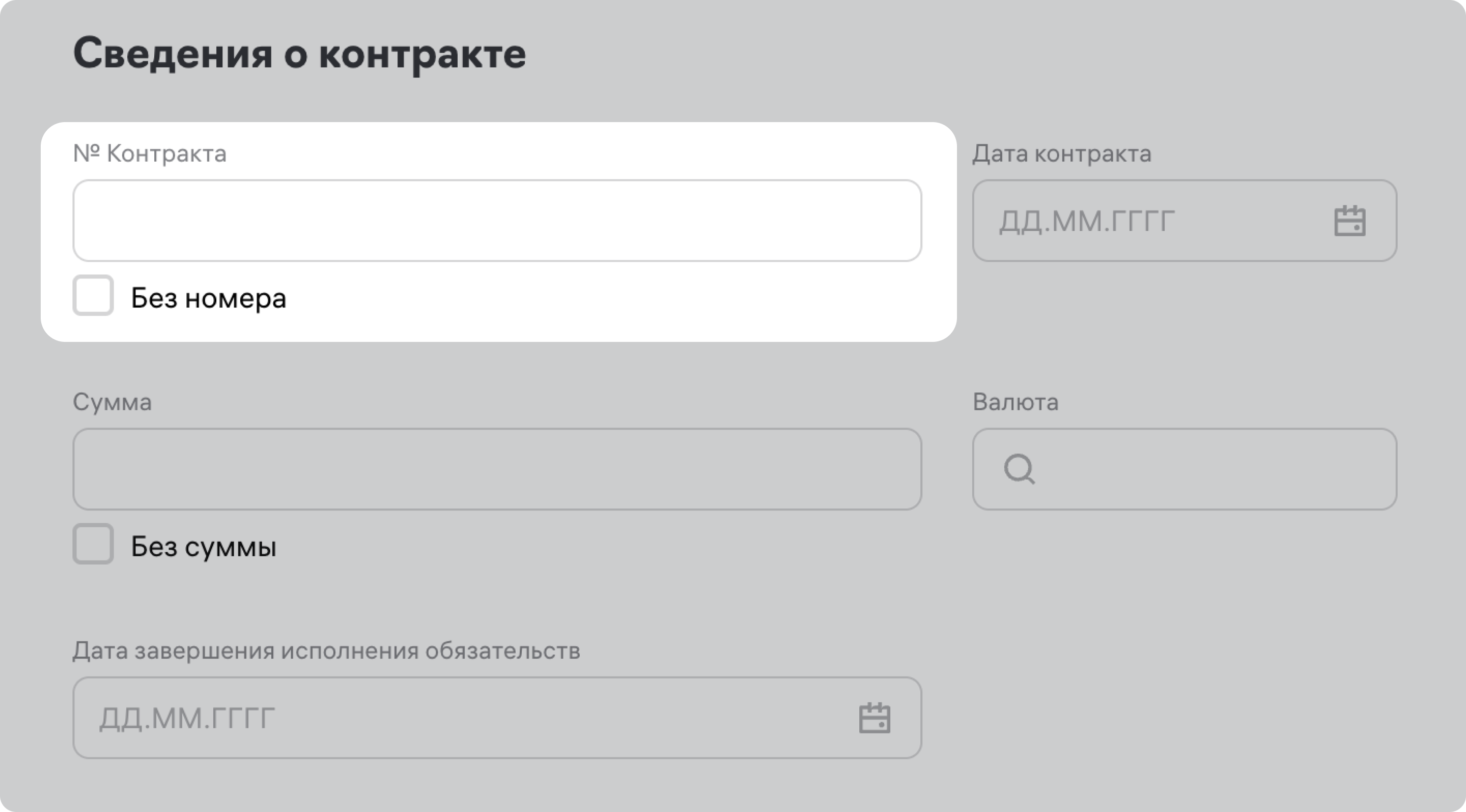The width and height of the screenshot is (1466, 812).
Task: Click ДД.ММ.ГГГГ placeholder under Дата контракта
Action: 1087,221
